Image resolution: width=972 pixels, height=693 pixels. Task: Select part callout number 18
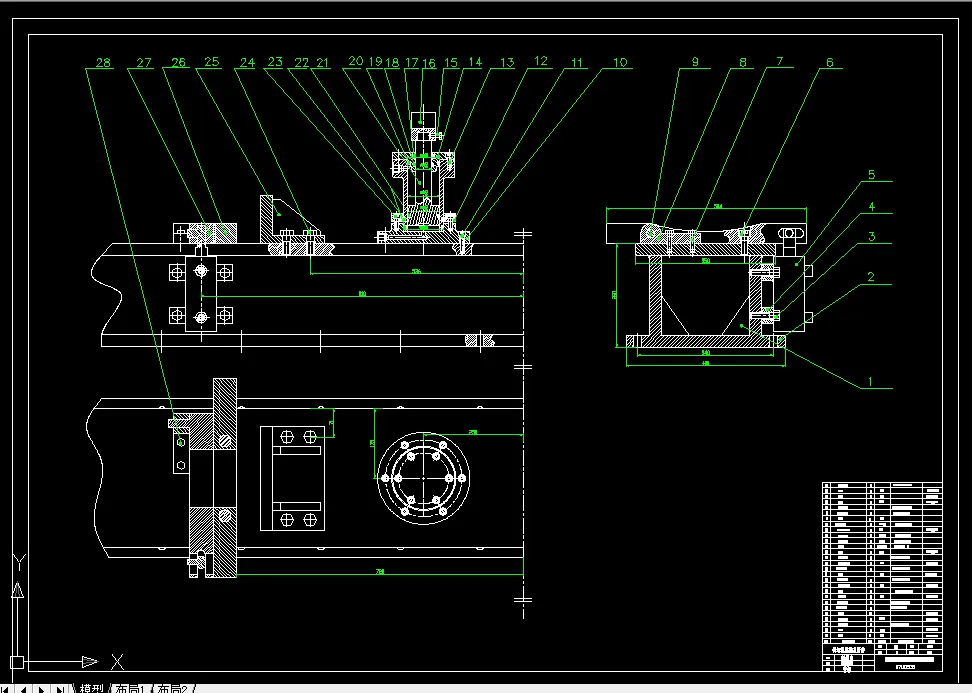pos(392,63)
